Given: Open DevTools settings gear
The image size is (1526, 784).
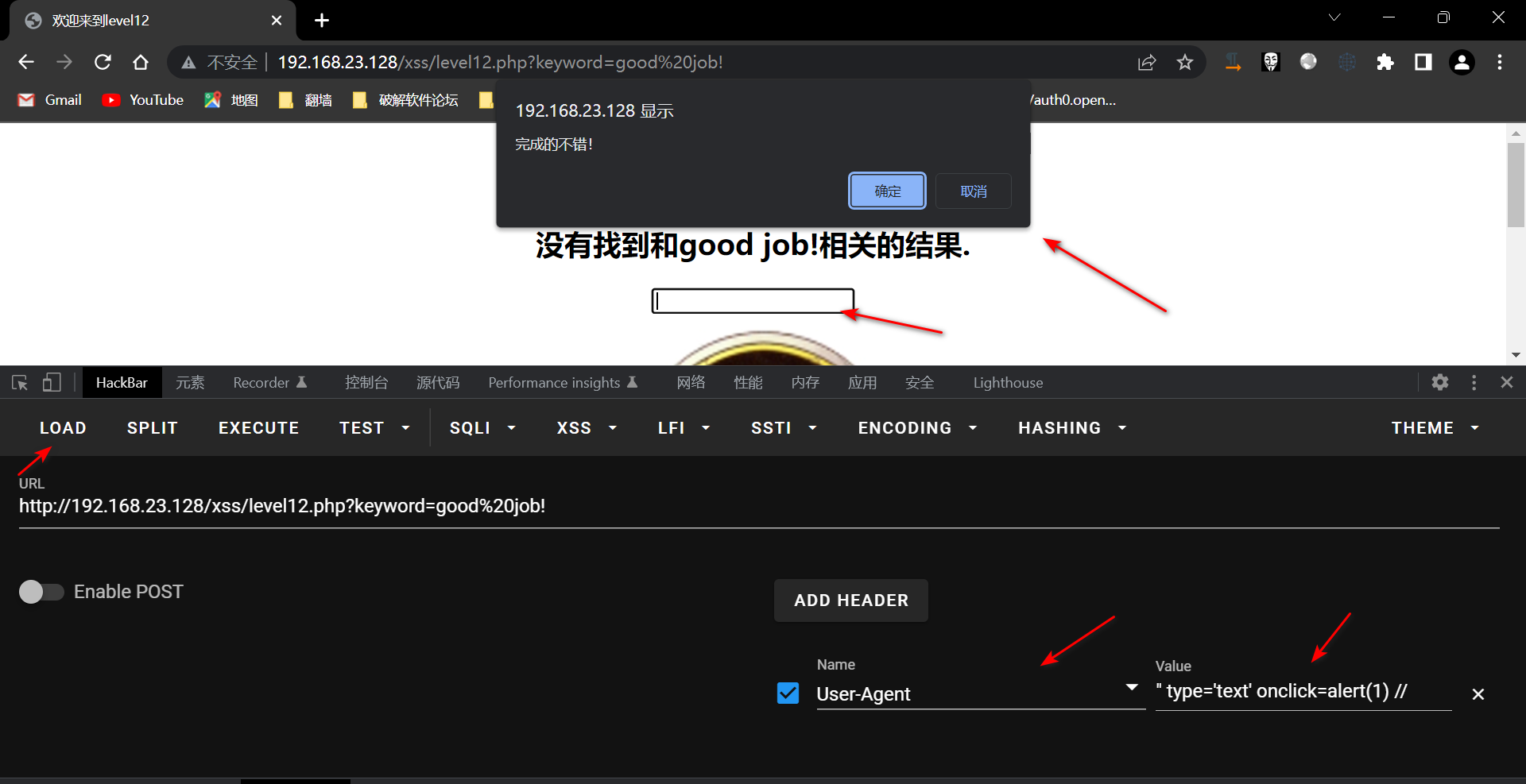Looking at the screenshot, I should tap(1439, 382).
